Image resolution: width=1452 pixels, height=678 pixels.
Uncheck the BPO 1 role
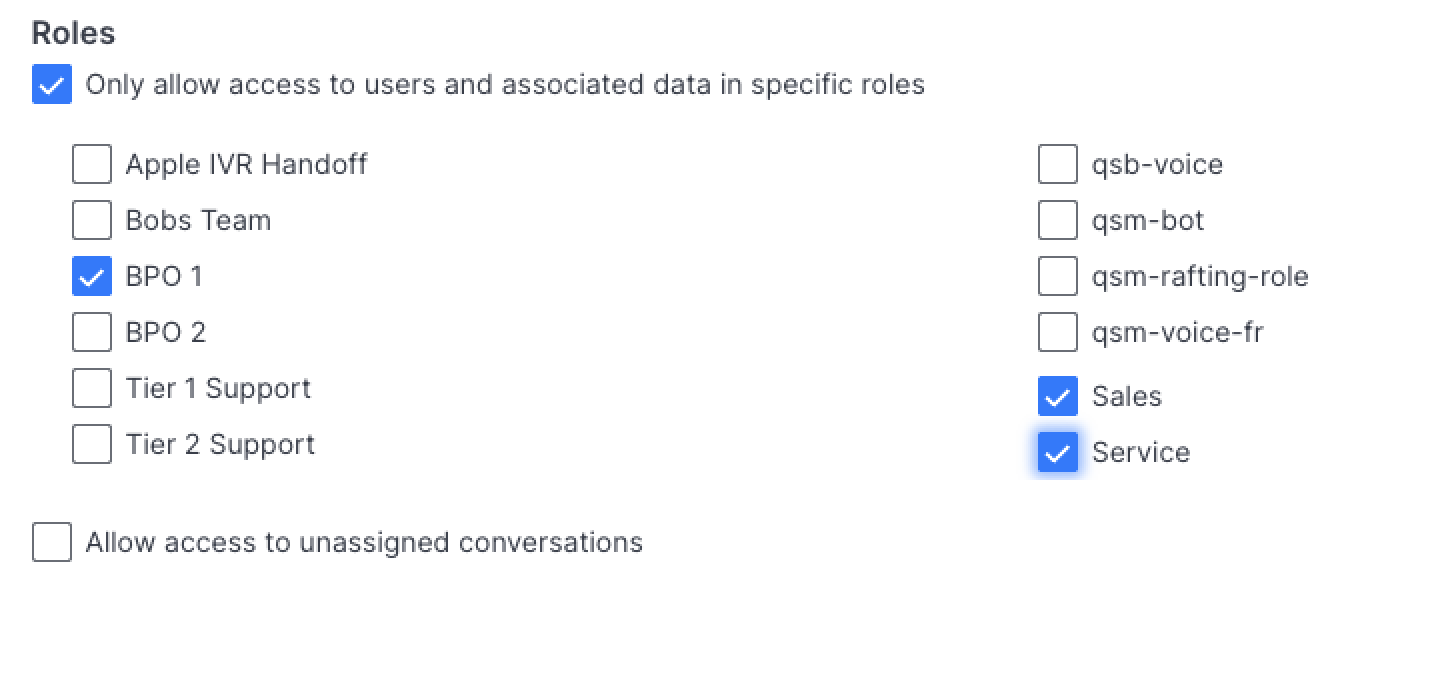92,276
